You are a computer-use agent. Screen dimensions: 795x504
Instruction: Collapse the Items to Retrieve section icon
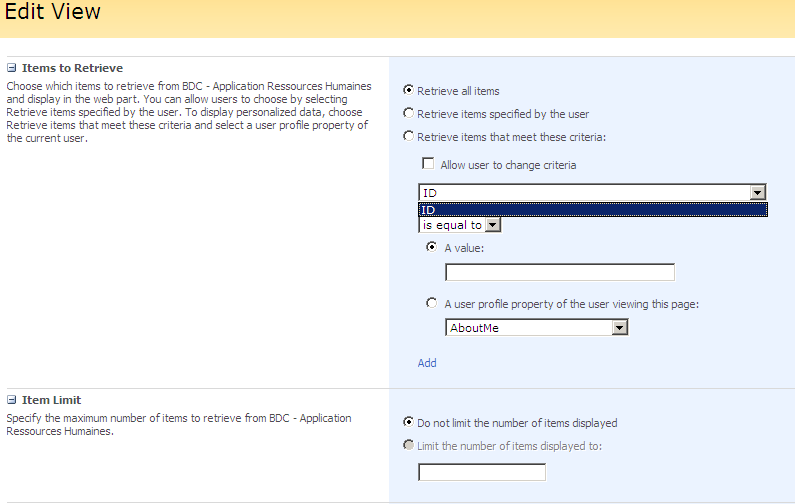11,68
